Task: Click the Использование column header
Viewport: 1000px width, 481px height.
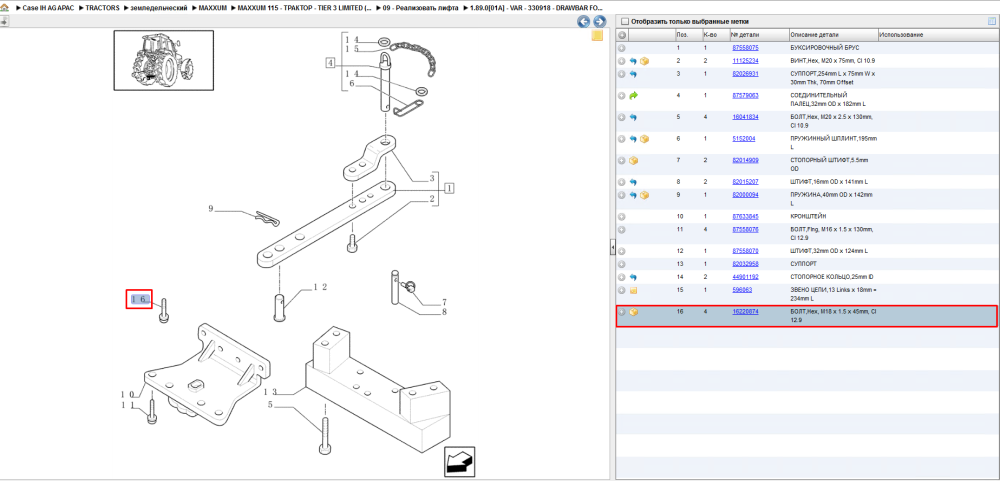Action: tap(937, 35)
